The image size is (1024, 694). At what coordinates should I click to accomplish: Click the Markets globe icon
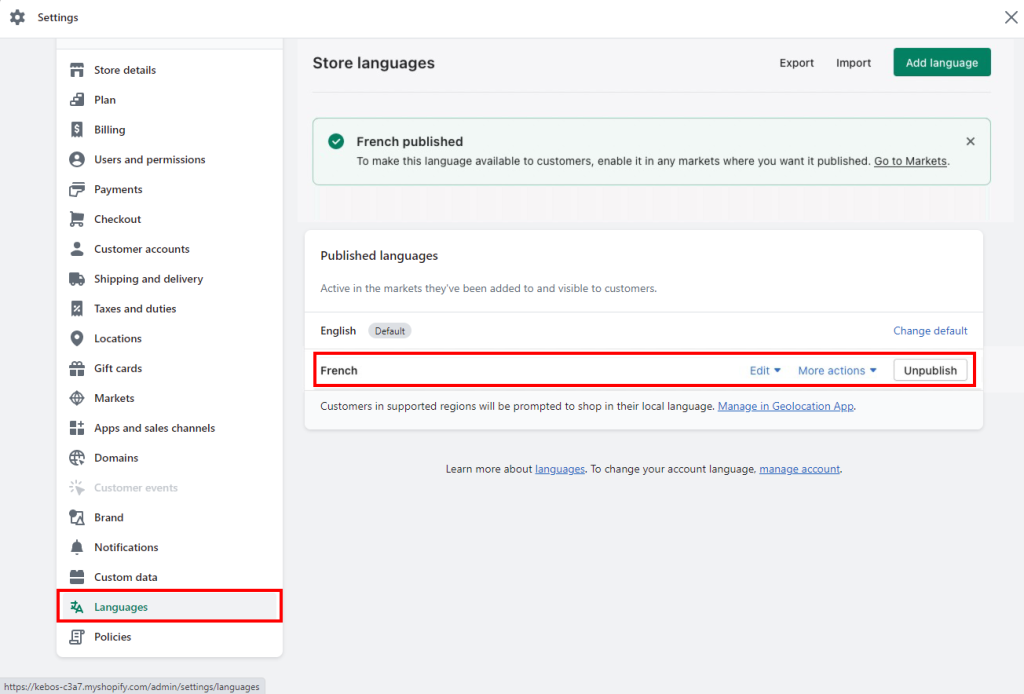click(77, 398)
